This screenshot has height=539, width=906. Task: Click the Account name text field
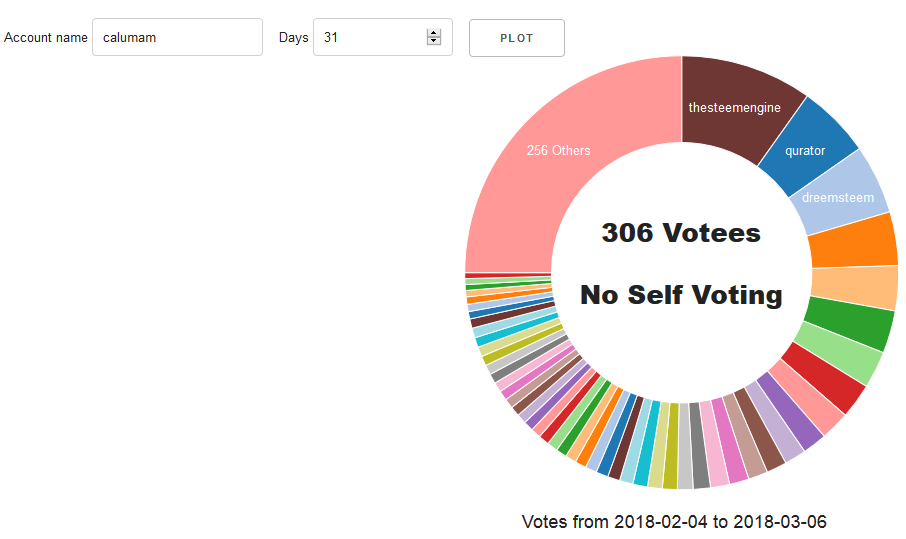tap(177, 37)
